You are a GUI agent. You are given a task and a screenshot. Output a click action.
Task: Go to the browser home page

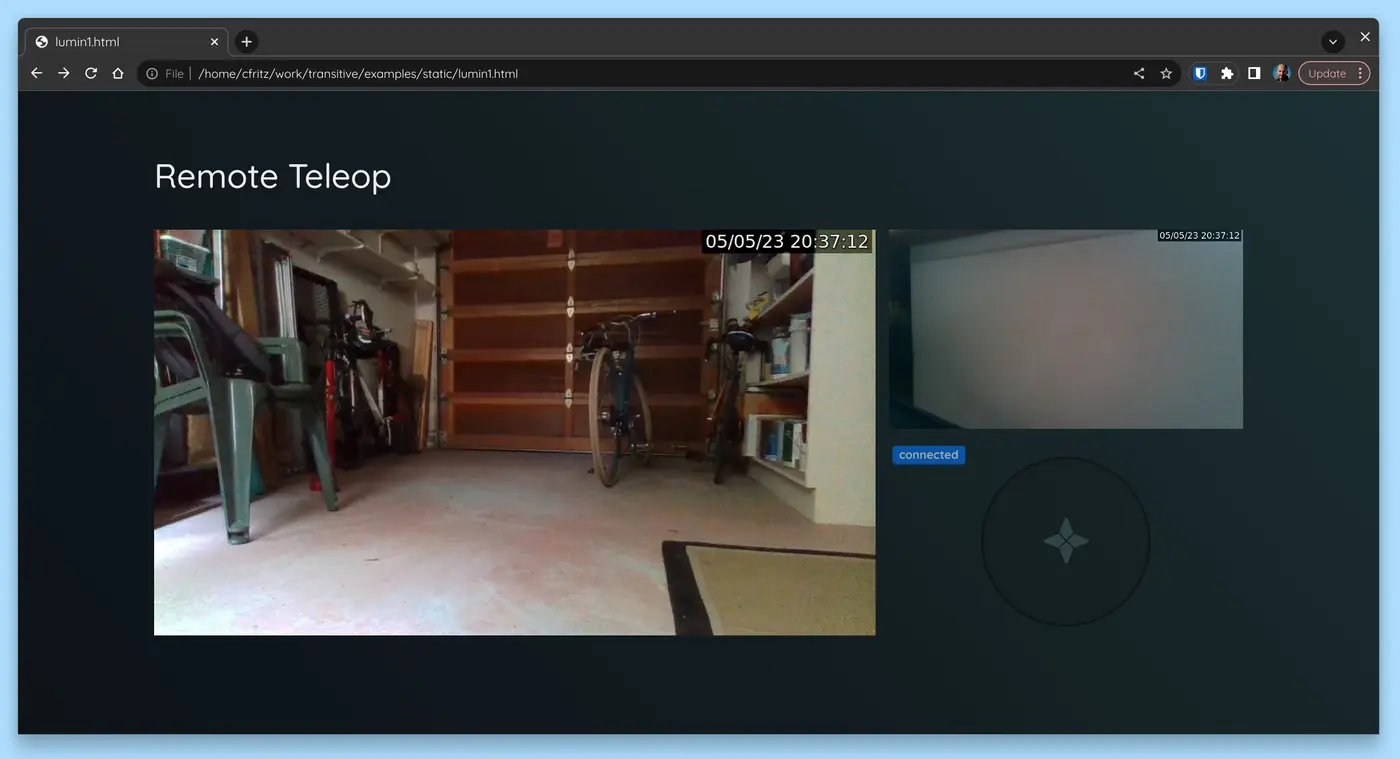point(117,72)
